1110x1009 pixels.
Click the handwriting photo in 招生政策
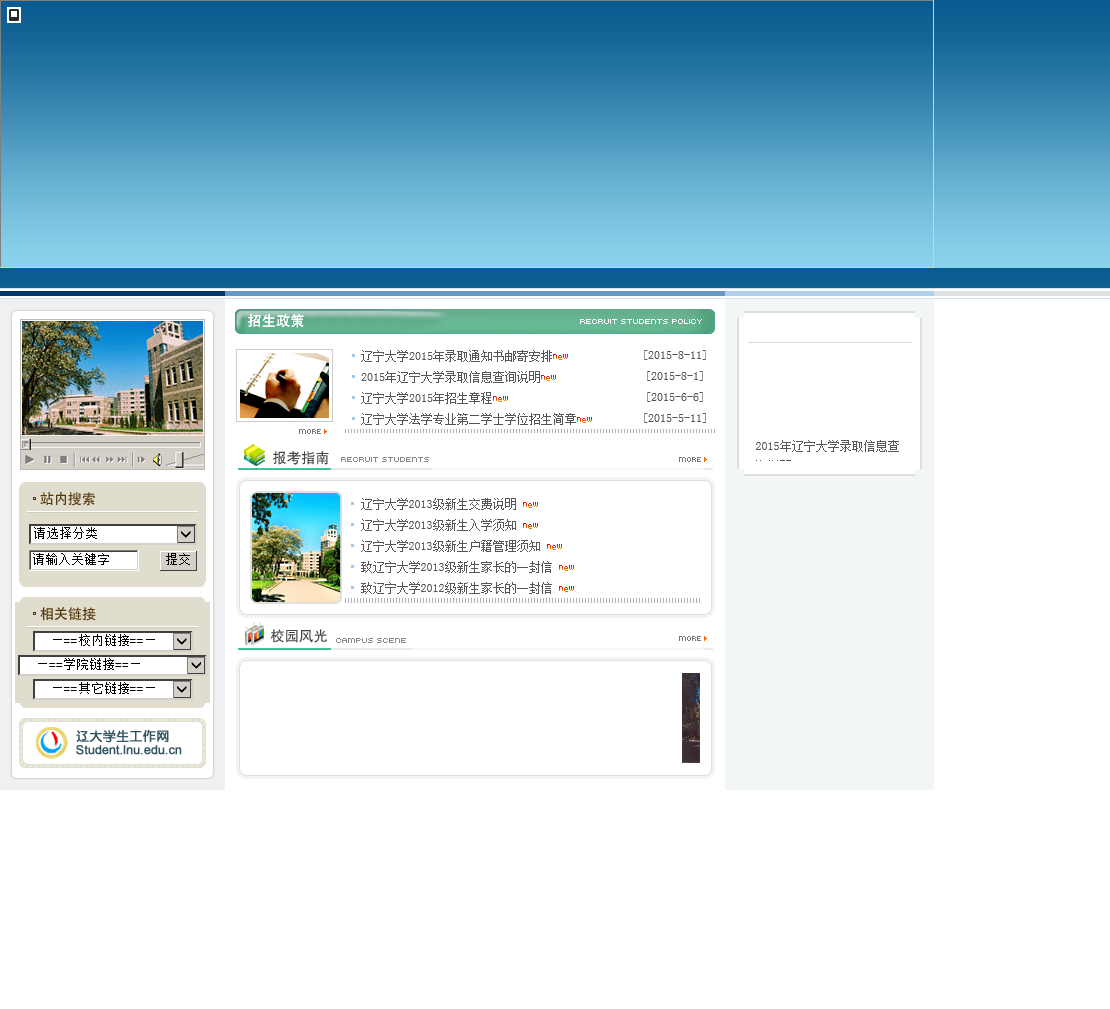point(285,385)
